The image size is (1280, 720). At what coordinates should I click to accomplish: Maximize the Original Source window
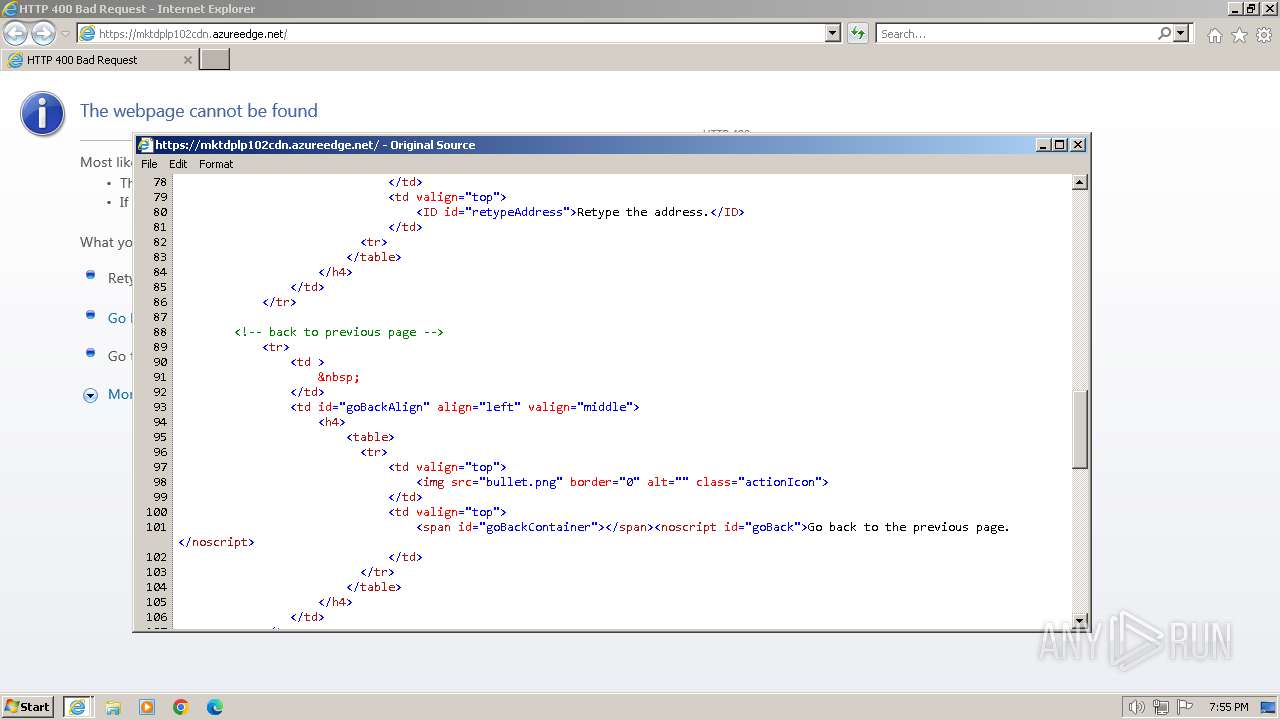[1060, 145]
